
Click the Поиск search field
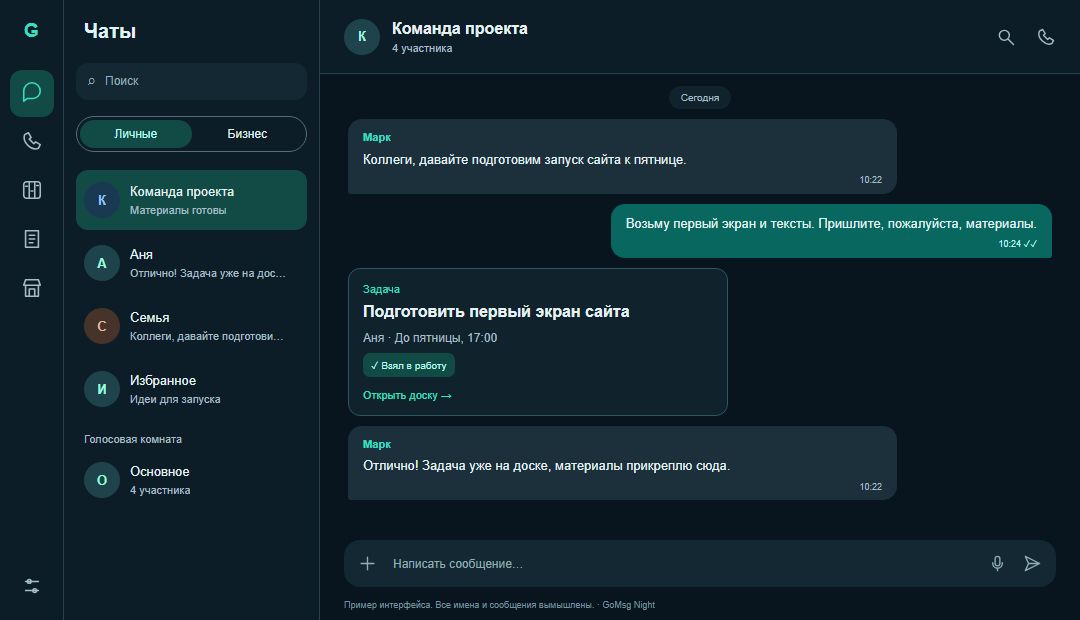[191, 81]
